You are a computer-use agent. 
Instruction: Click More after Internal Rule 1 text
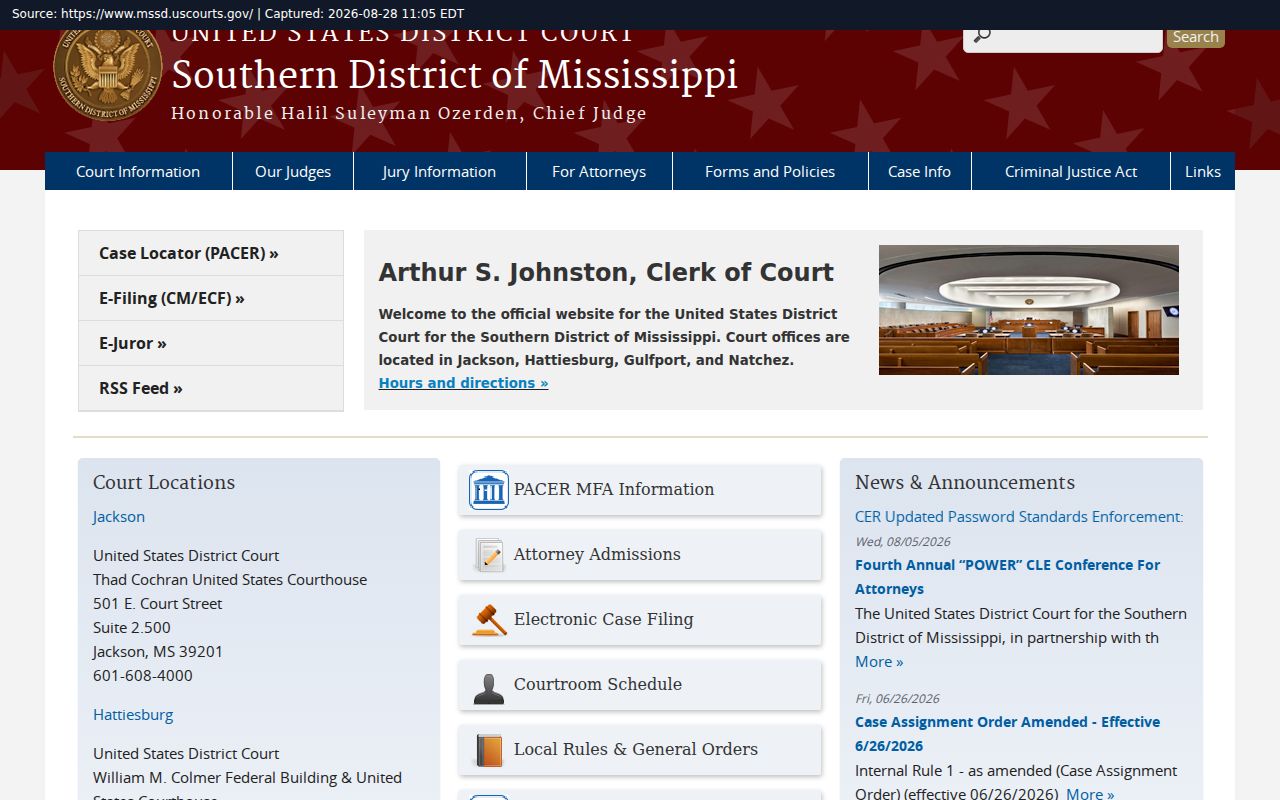(1090, 794)
